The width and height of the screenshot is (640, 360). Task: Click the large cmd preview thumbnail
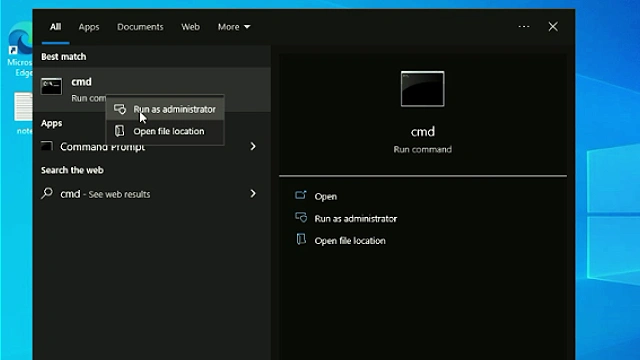point(422,89)
